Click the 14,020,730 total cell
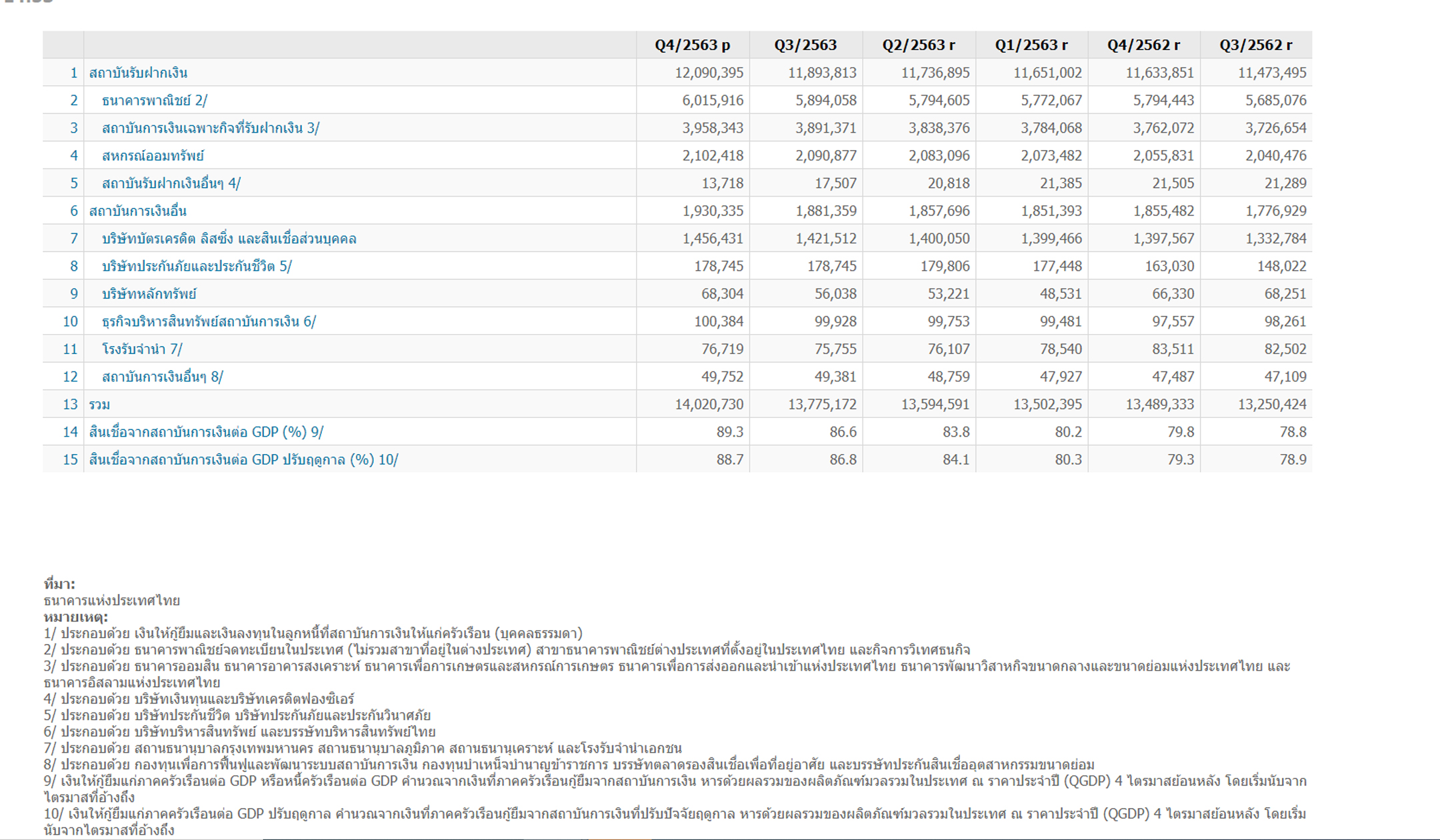The image size is (1440, 840). (709, 405)
